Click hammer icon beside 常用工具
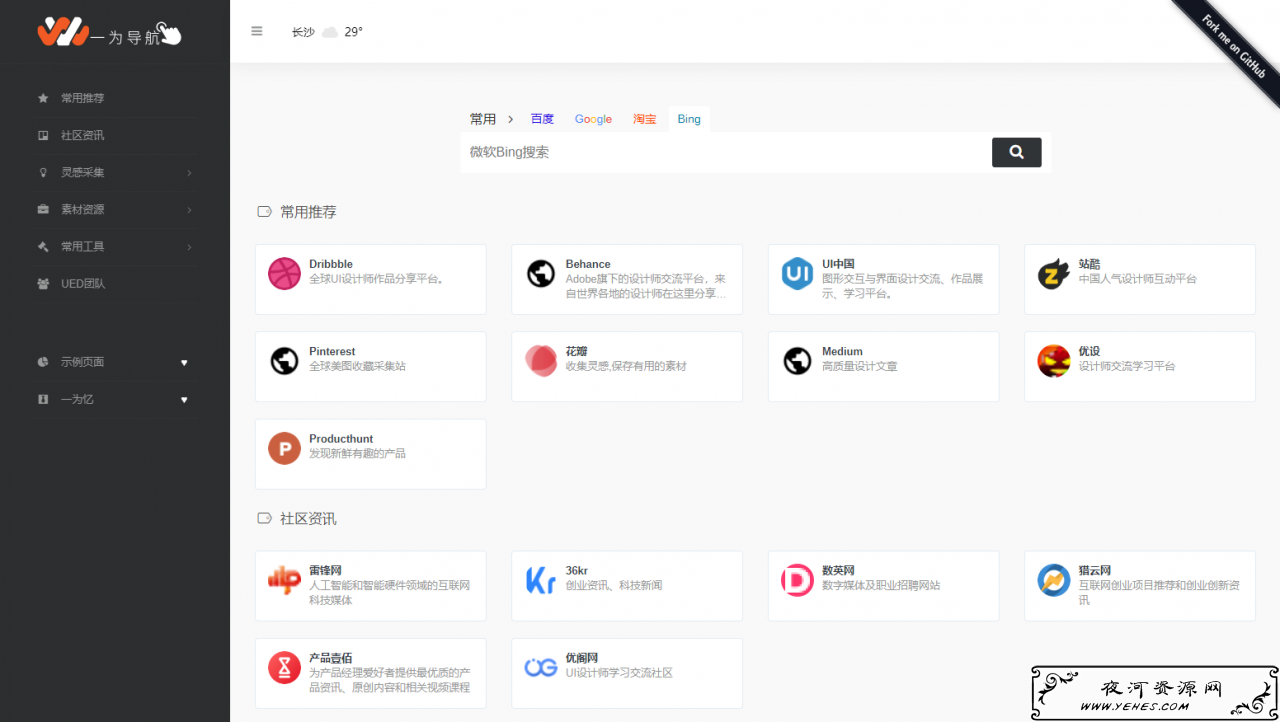This screenshot has width=1280, height=722. (x=43, y=246)
